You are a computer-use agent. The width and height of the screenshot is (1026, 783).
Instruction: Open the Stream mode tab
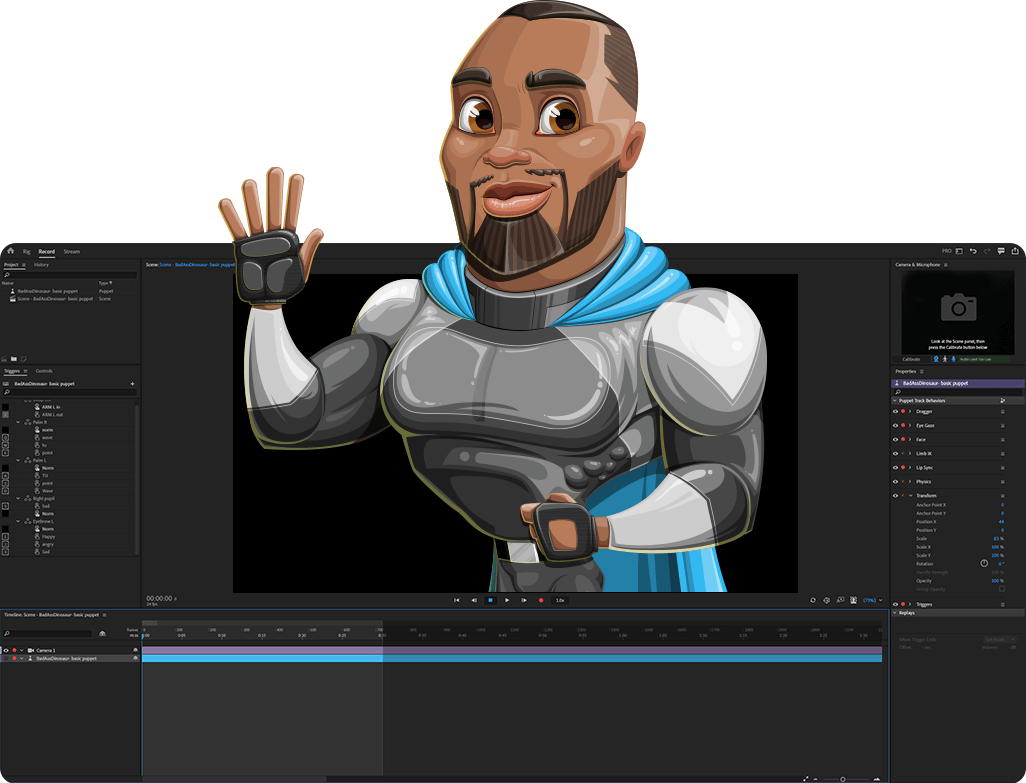click(71, 251)
